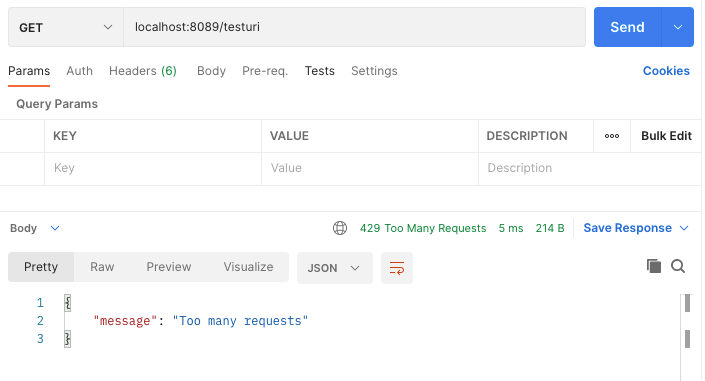This screenshot has height=381, width=705.
Task: Click line number 3 in response
Action: [40, 339]
